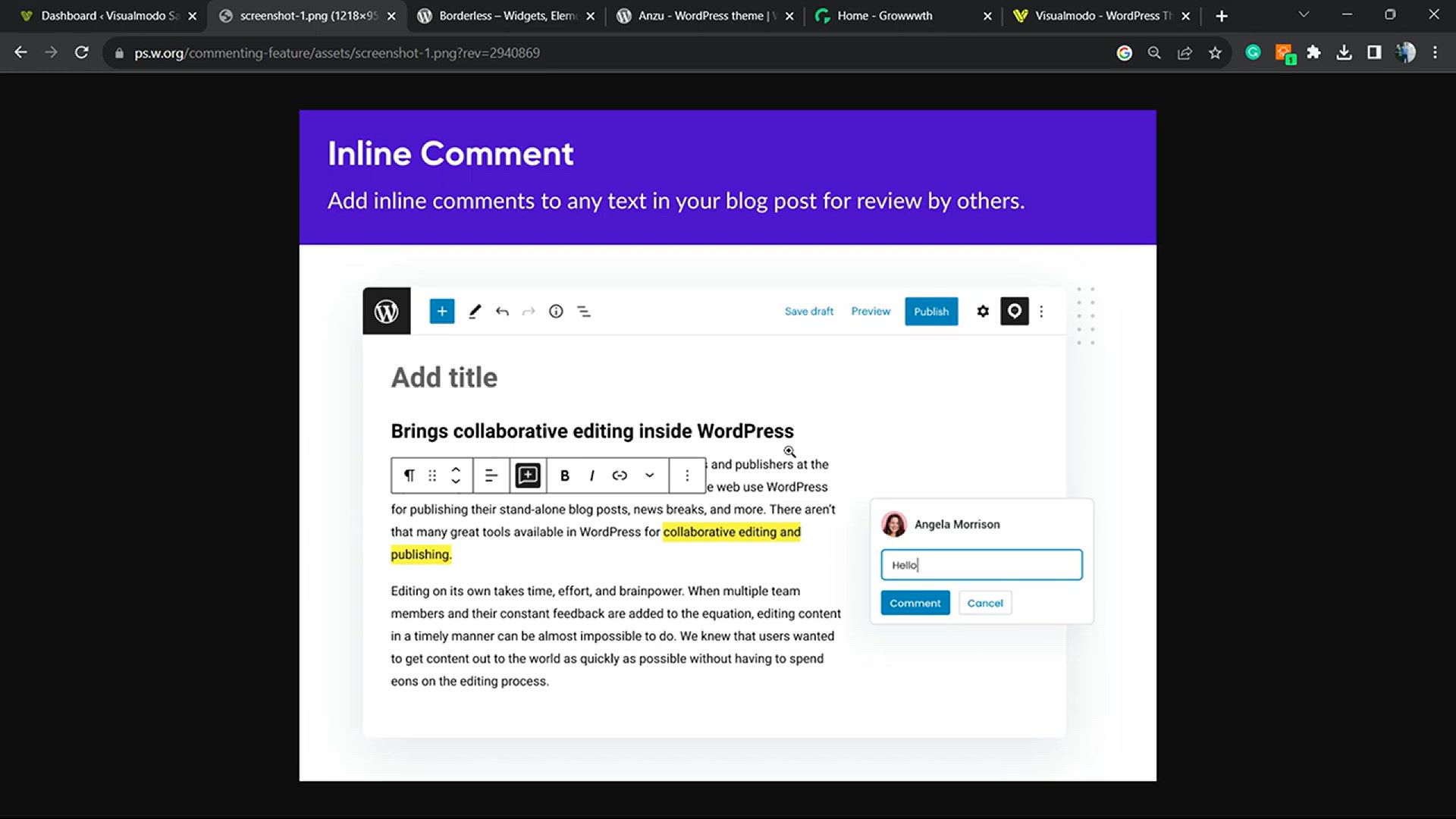
Task: Click the block drag handle dots
Action: click(x=432, y=475)
